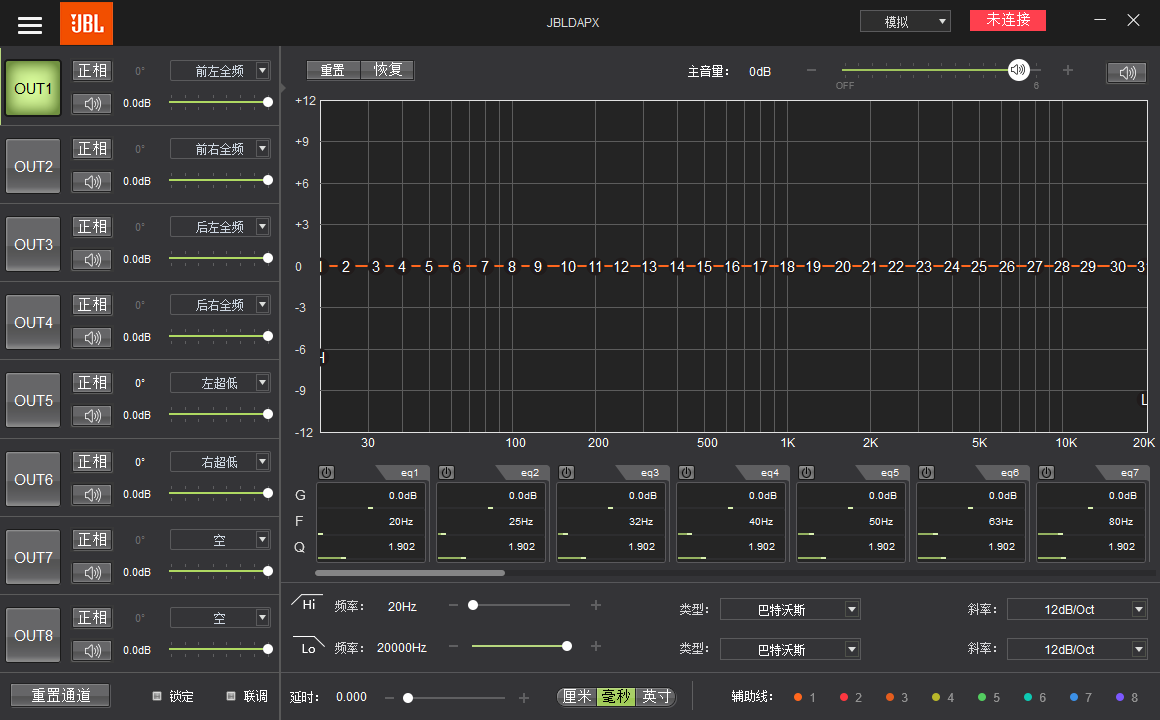The image size is (1160, 720).
Task: Open Lo-pass 类型 巴特沃斯 dropdown
Action: point(790,649)
